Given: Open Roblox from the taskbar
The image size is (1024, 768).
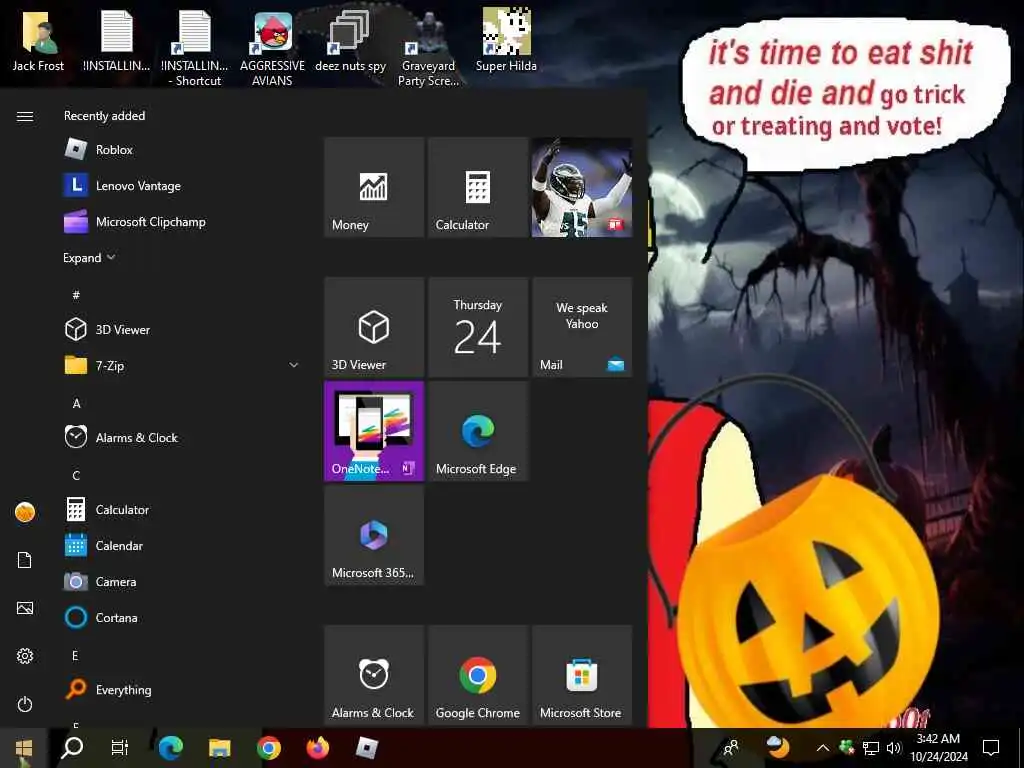Looking at the screenshot, I should tap(366, 748).
